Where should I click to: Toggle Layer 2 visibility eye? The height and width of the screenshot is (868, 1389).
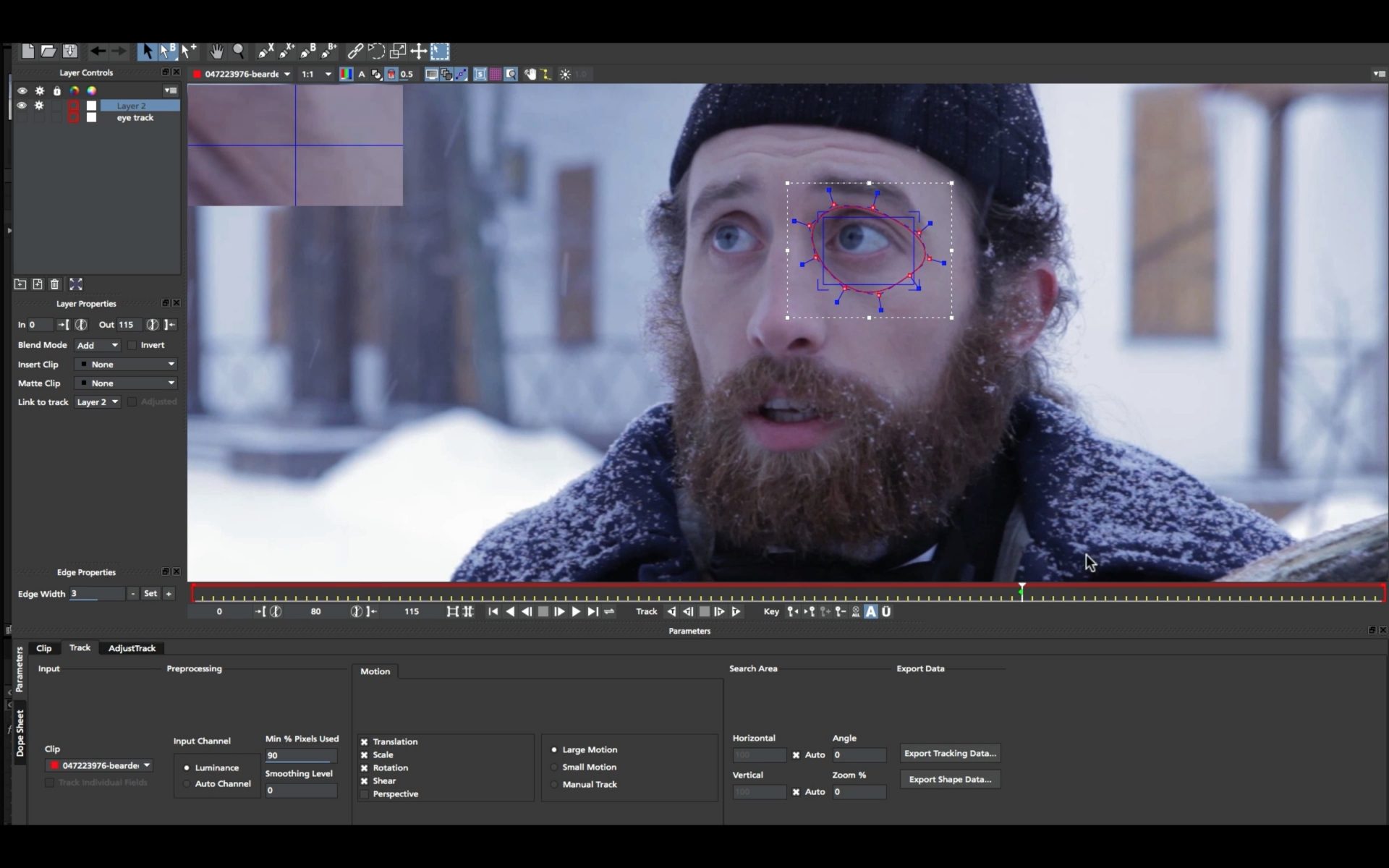point(22,106)
